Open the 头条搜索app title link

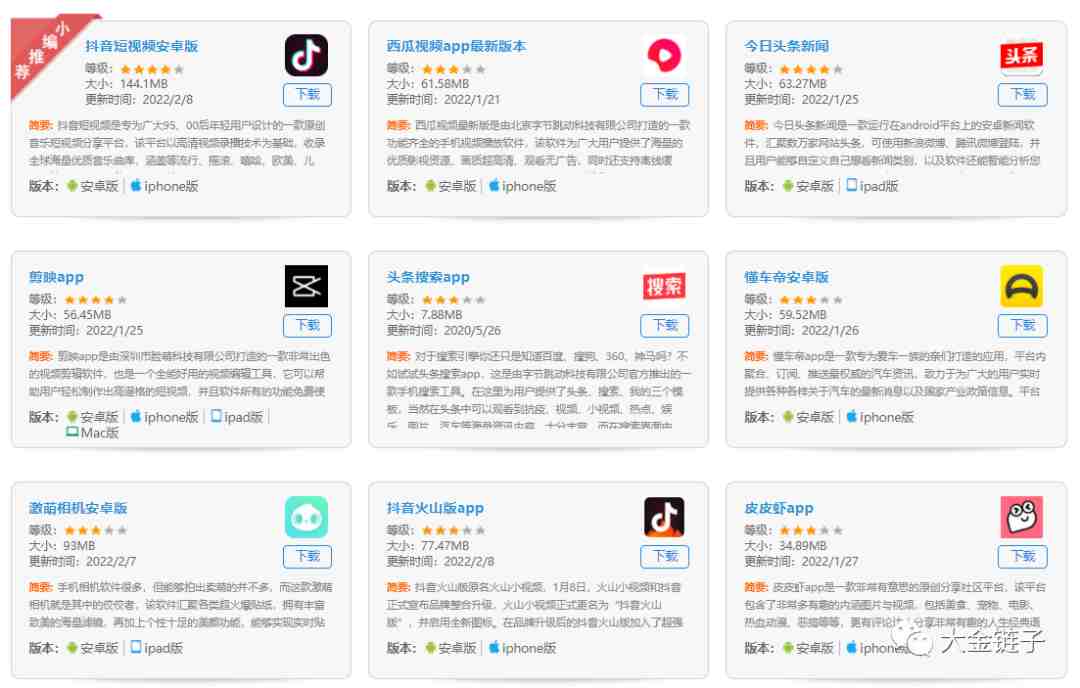point(428,277)
